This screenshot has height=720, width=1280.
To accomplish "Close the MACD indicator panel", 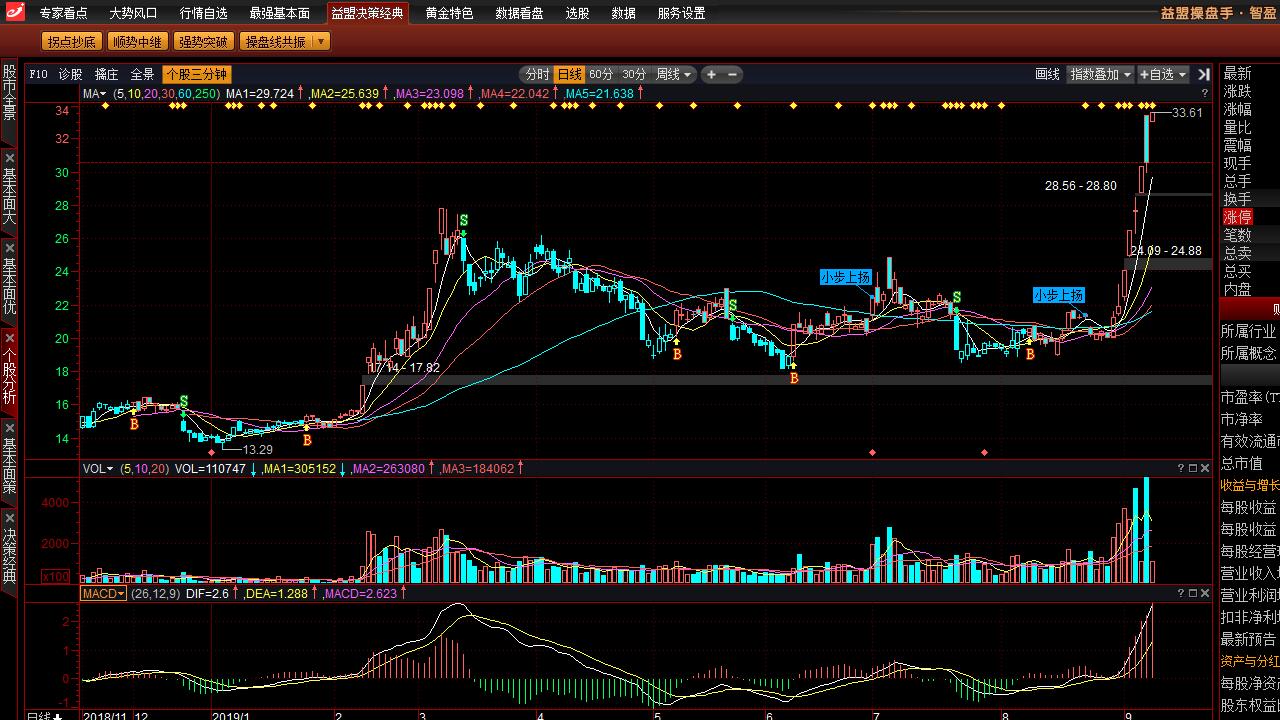I will pos(1204,593).
